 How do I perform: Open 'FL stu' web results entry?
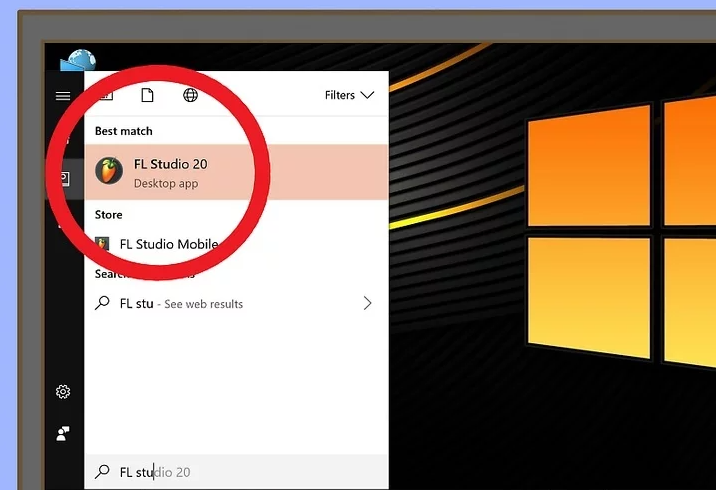click(237, 304)
